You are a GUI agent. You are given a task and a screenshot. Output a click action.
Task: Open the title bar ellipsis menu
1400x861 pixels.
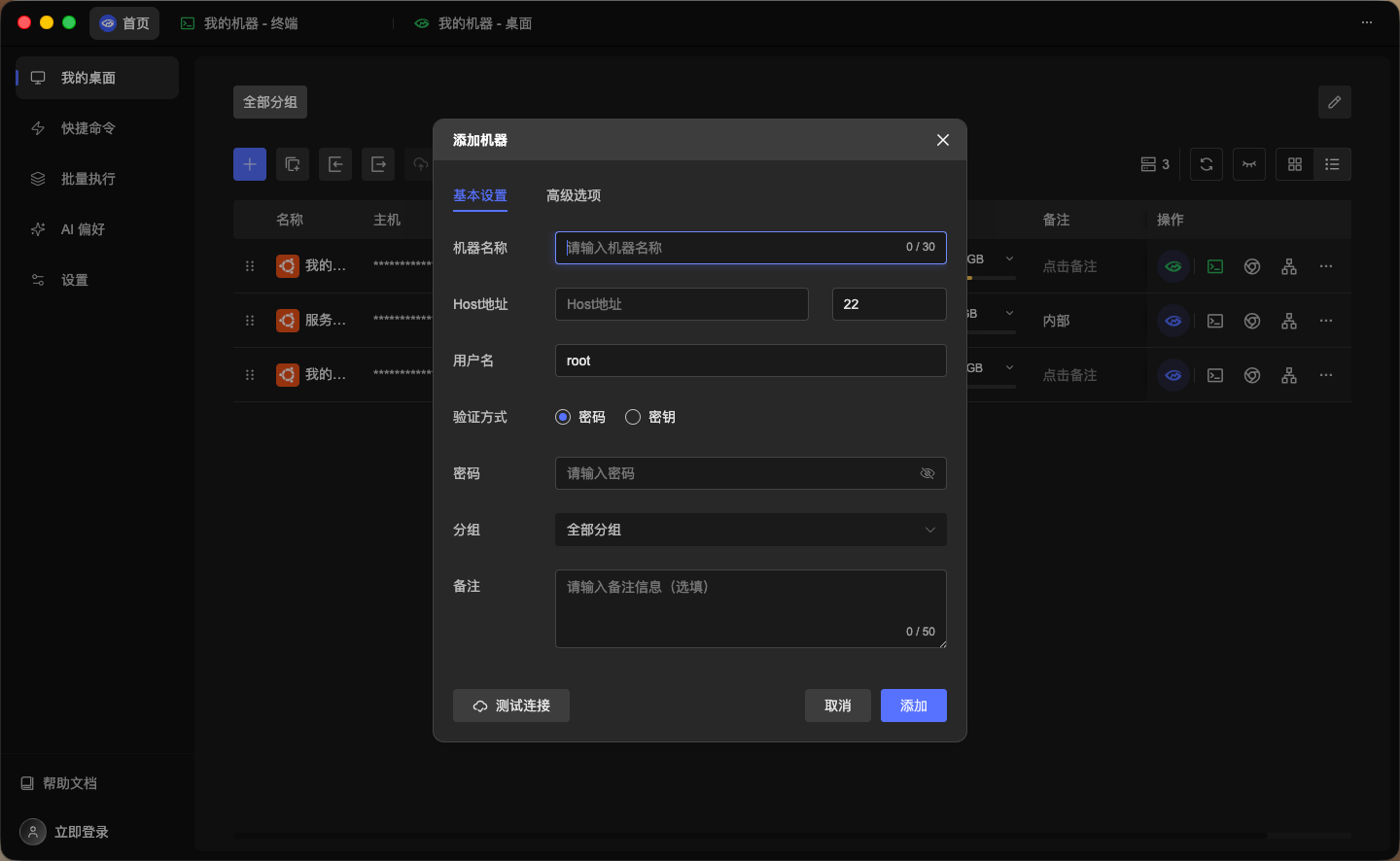click(x=1367, y=22)
